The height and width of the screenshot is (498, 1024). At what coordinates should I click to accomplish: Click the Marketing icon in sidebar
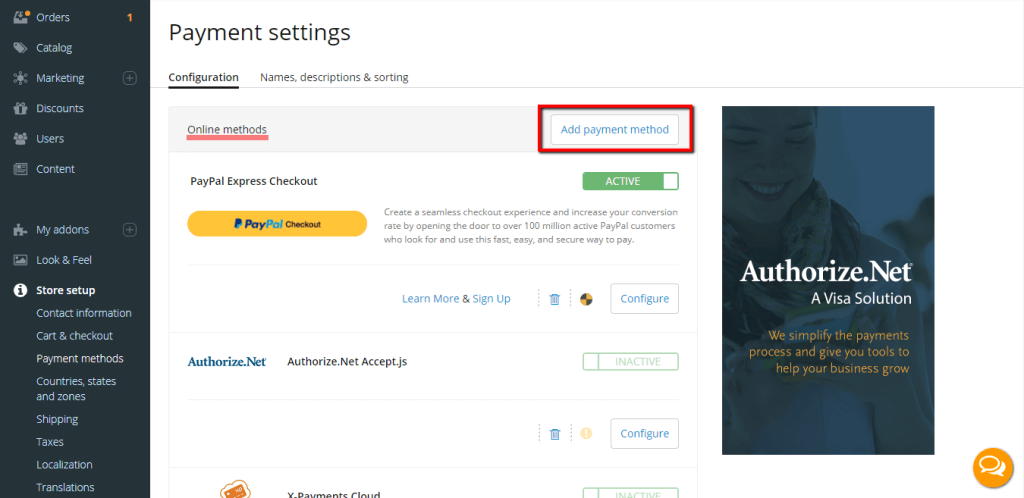(21, 78)
